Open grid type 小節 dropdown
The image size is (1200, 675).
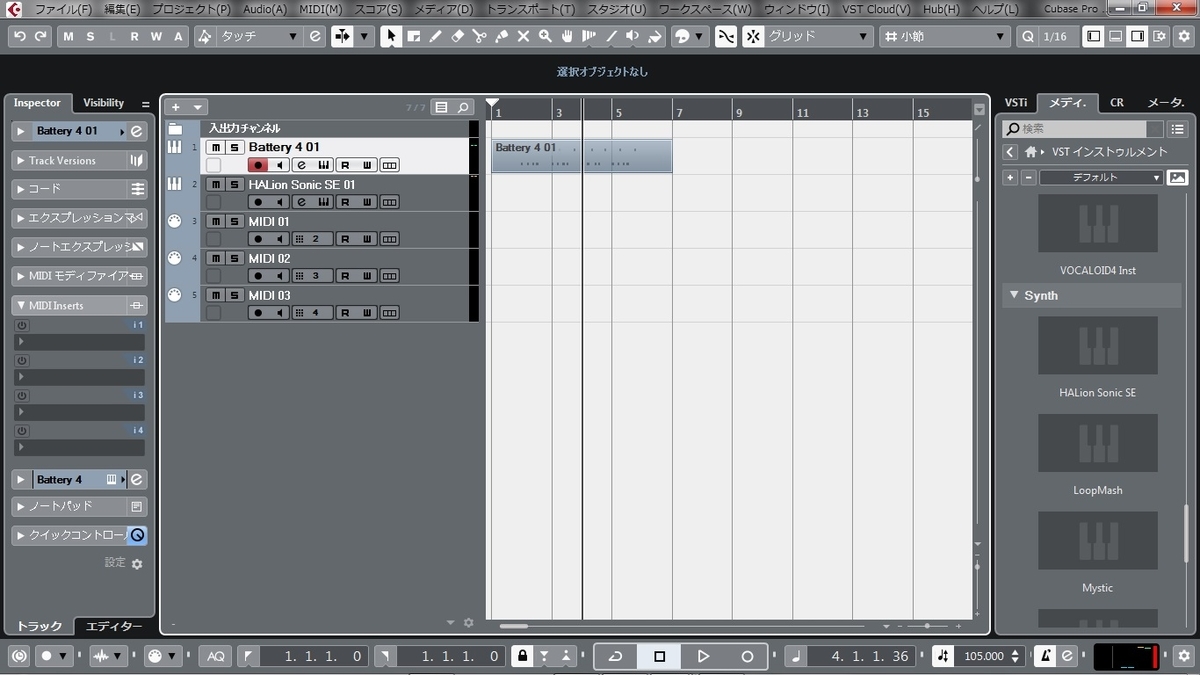click(x=947, y=36)
